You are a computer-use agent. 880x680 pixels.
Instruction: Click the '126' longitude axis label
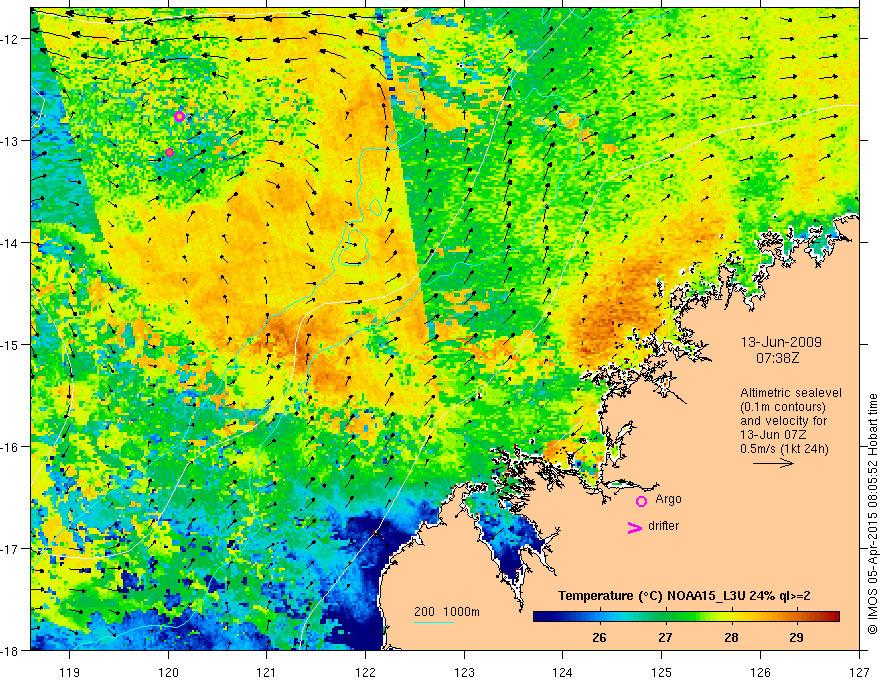(x=760, y=672)
